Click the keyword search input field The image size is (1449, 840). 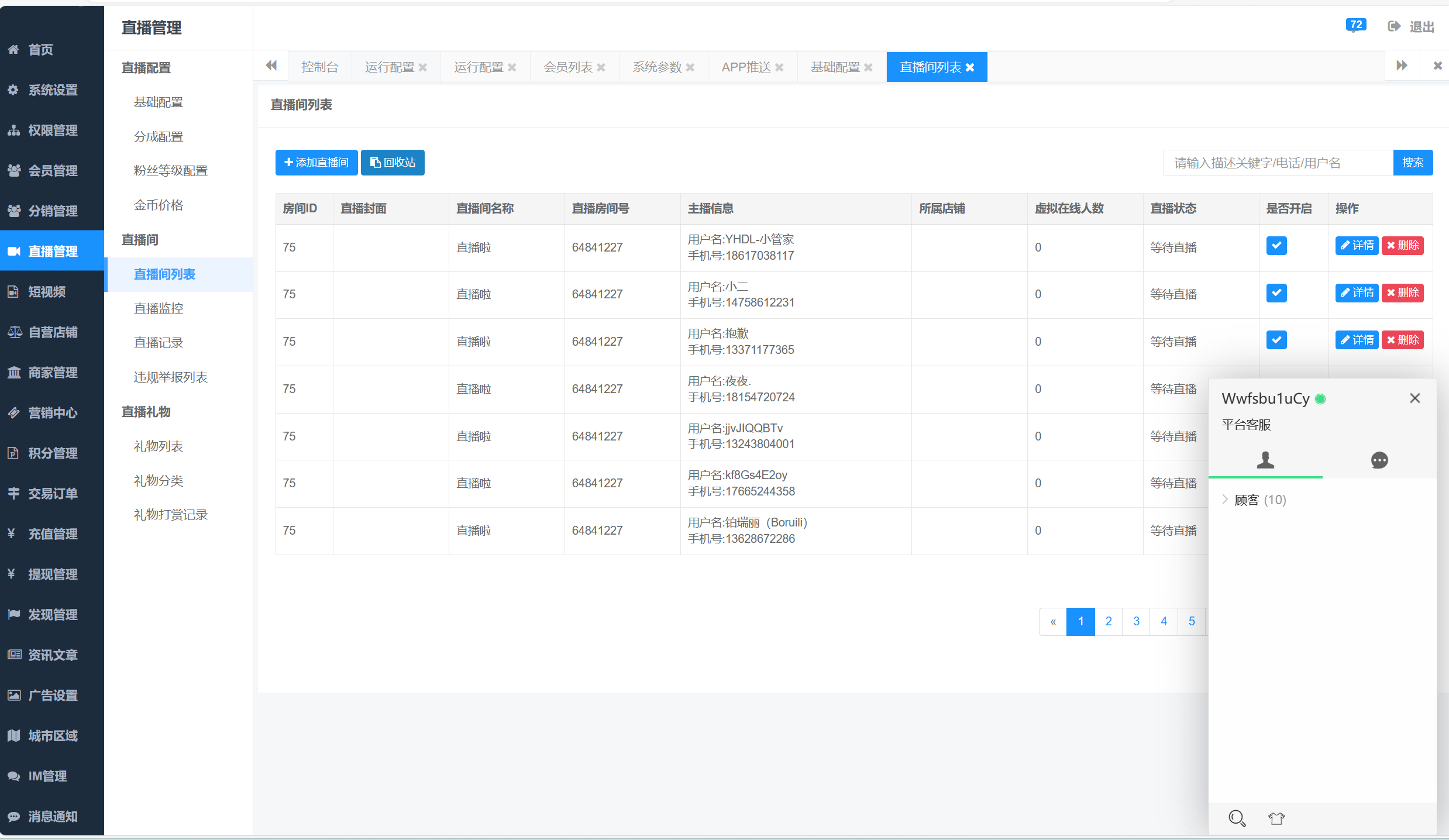pyautogui.click(x=1278, y=163)
